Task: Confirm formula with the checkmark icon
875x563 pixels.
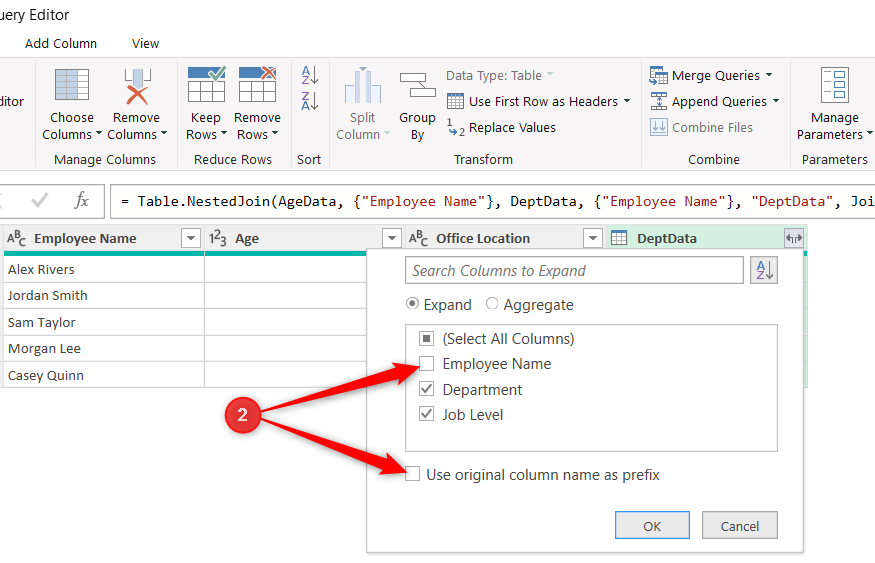Action: (x=40, y=200)
